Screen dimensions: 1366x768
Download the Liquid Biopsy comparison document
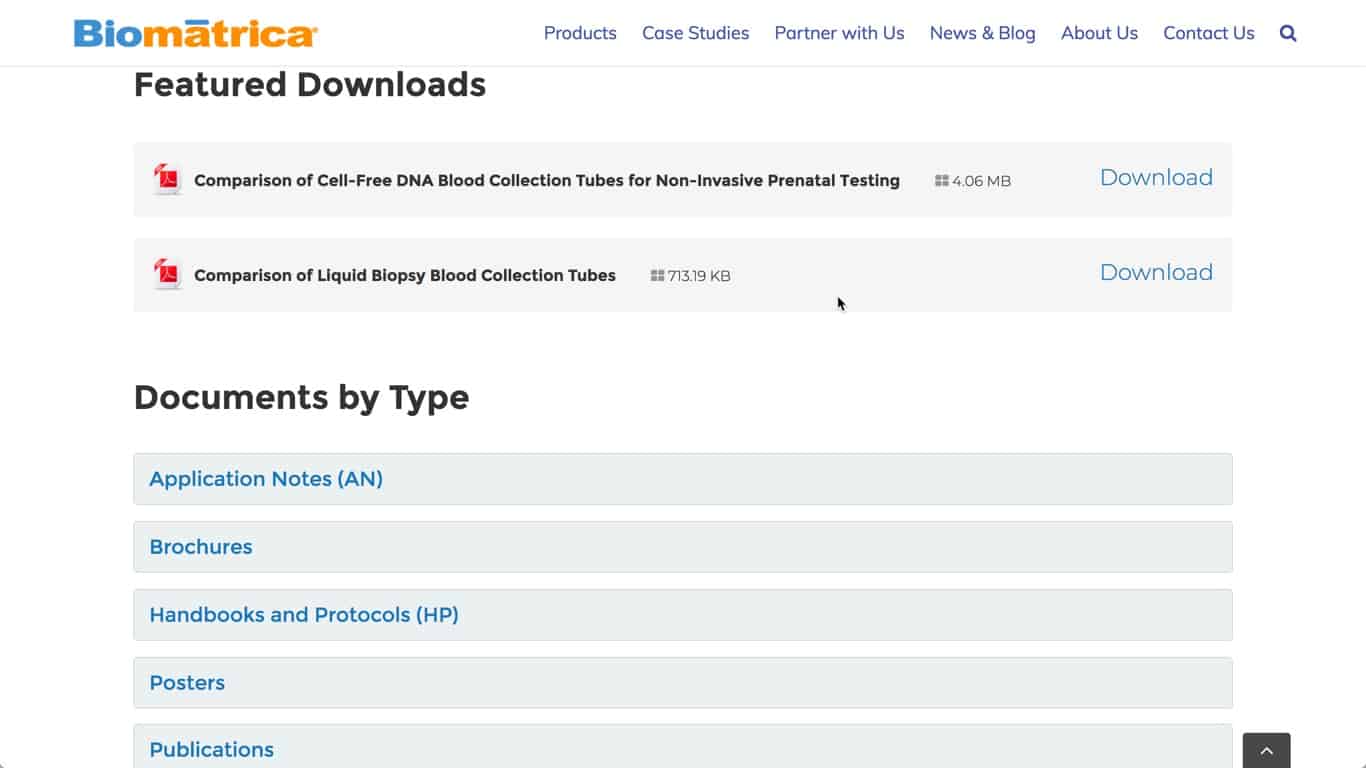(x=1156, y=273)
